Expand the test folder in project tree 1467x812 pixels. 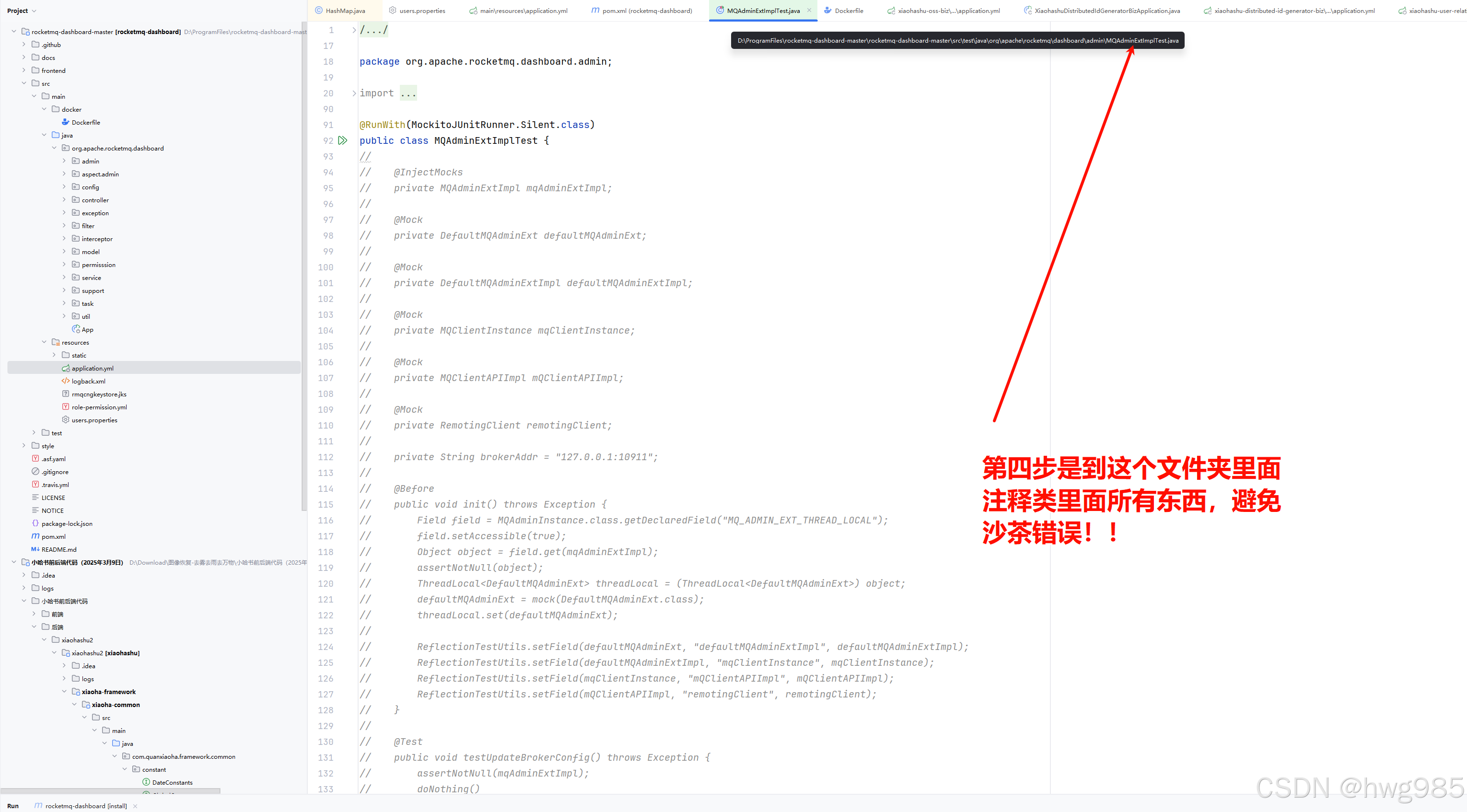(34, 433)
